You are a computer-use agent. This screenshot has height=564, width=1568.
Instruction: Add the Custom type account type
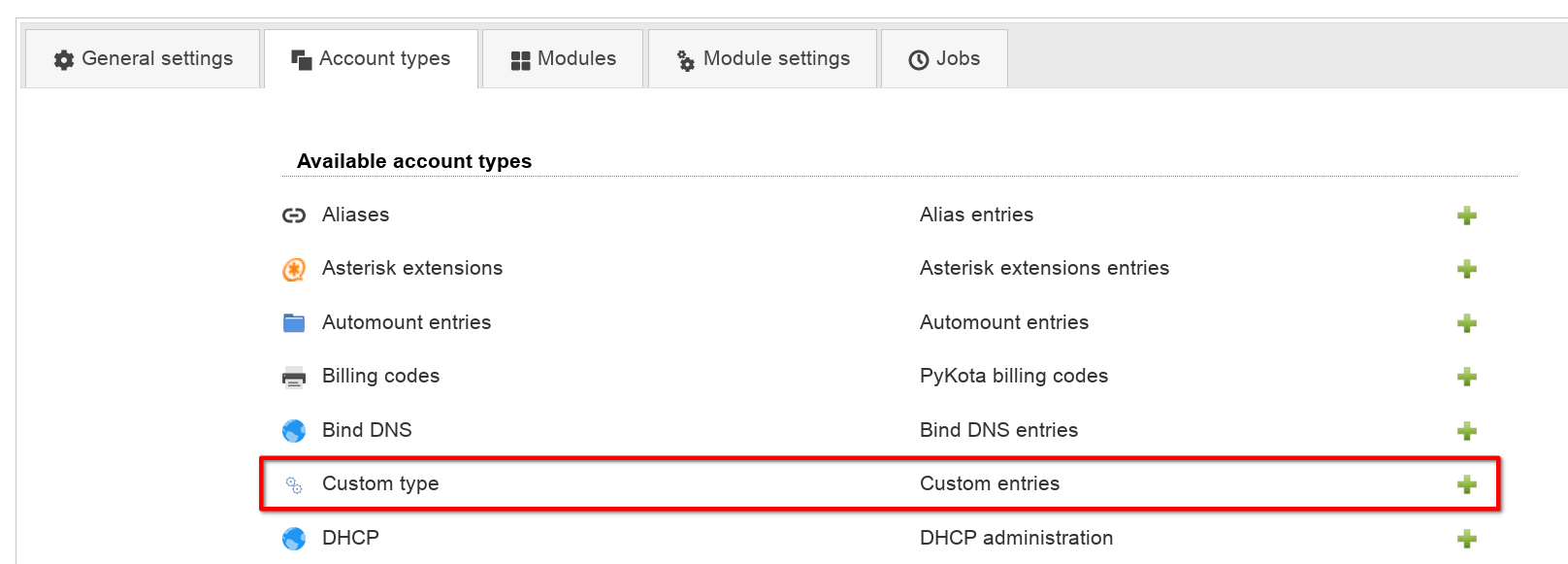pos(1466,484)
